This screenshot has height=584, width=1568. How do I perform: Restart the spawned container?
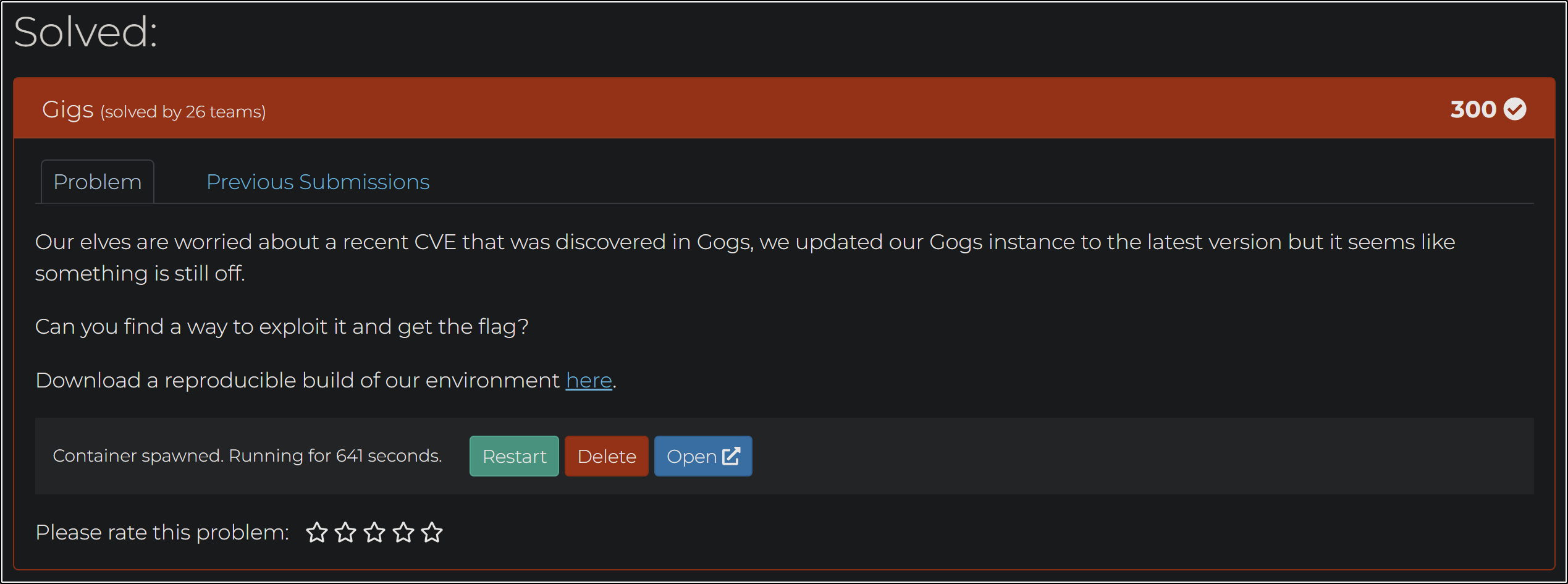pyautogui.click(x=514, y=456)
